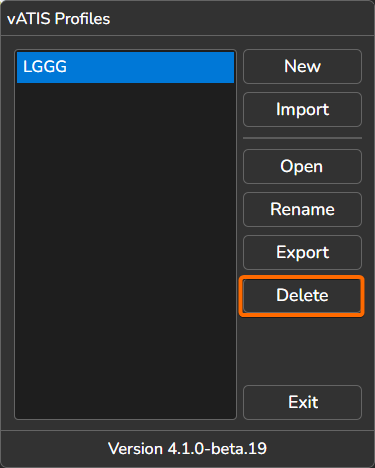Hit the orange-outlined Delete button

click(302, 296)
